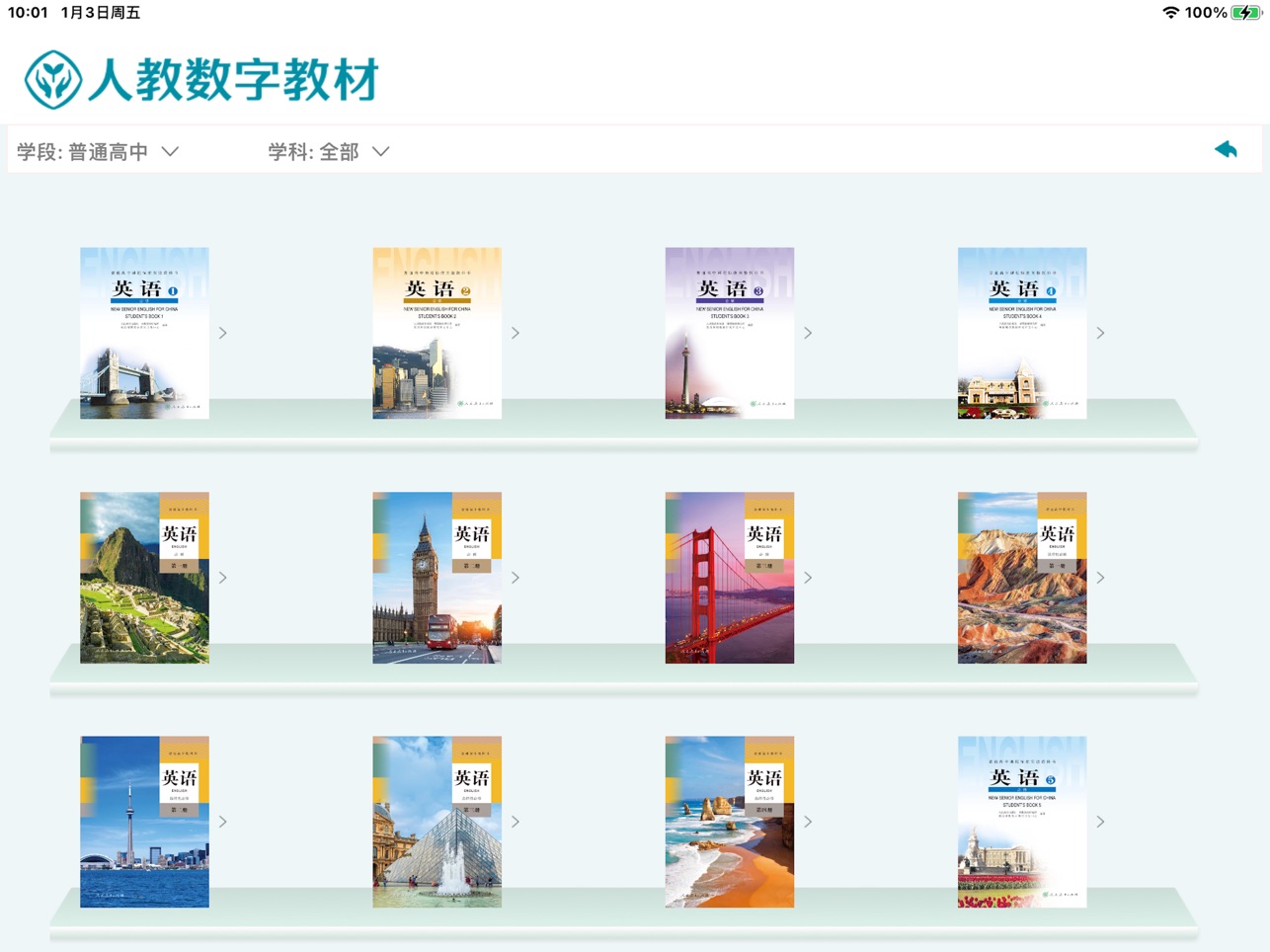This screenshot has width=1270, height=952.
Task: Tap the Wi-Fi status icon
Action: pos(1170,13)
